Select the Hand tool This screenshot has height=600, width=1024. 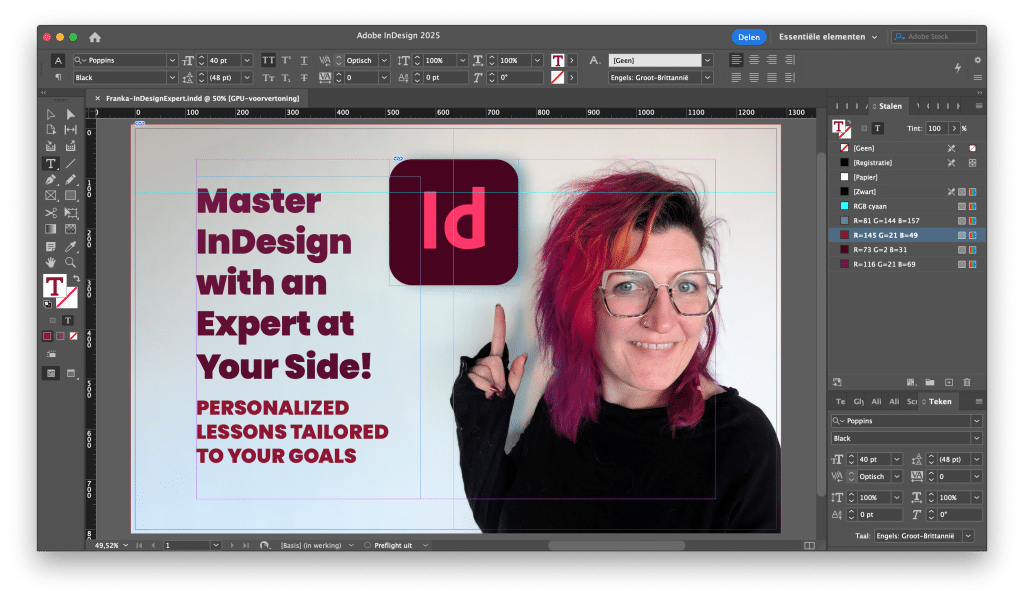point(51,262)
